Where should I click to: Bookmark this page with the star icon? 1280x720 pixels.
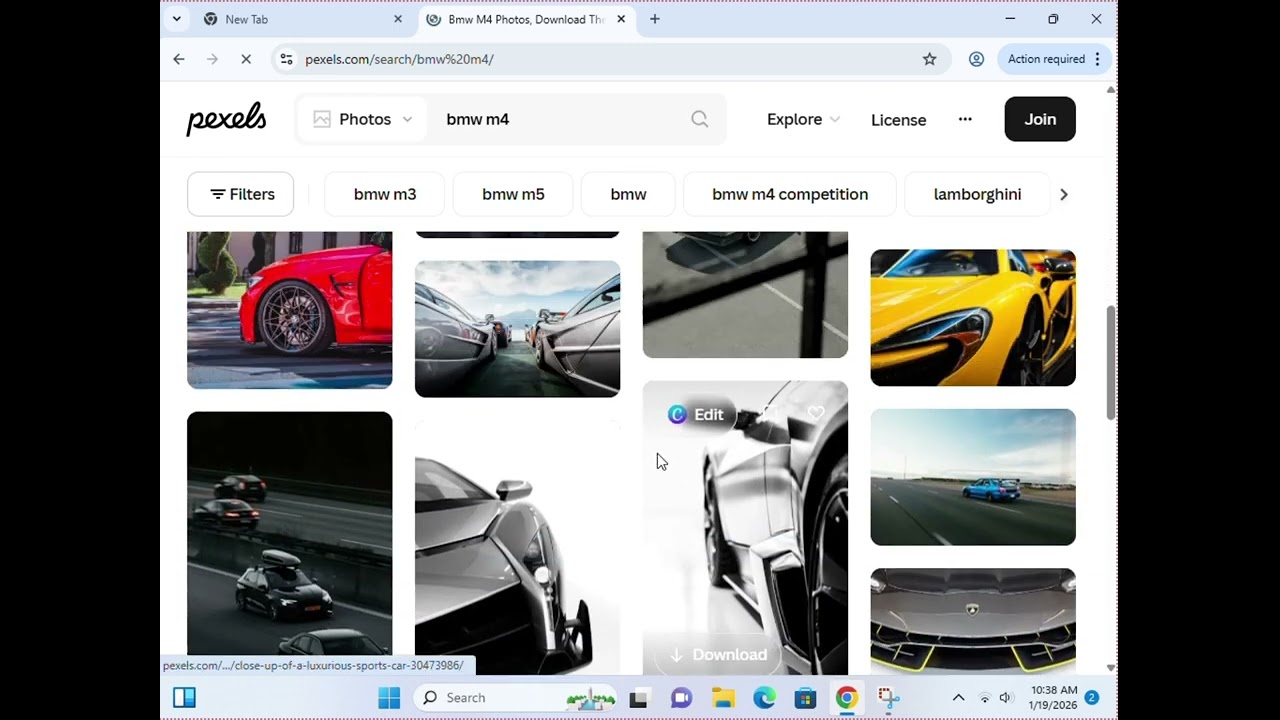point(930,59)
